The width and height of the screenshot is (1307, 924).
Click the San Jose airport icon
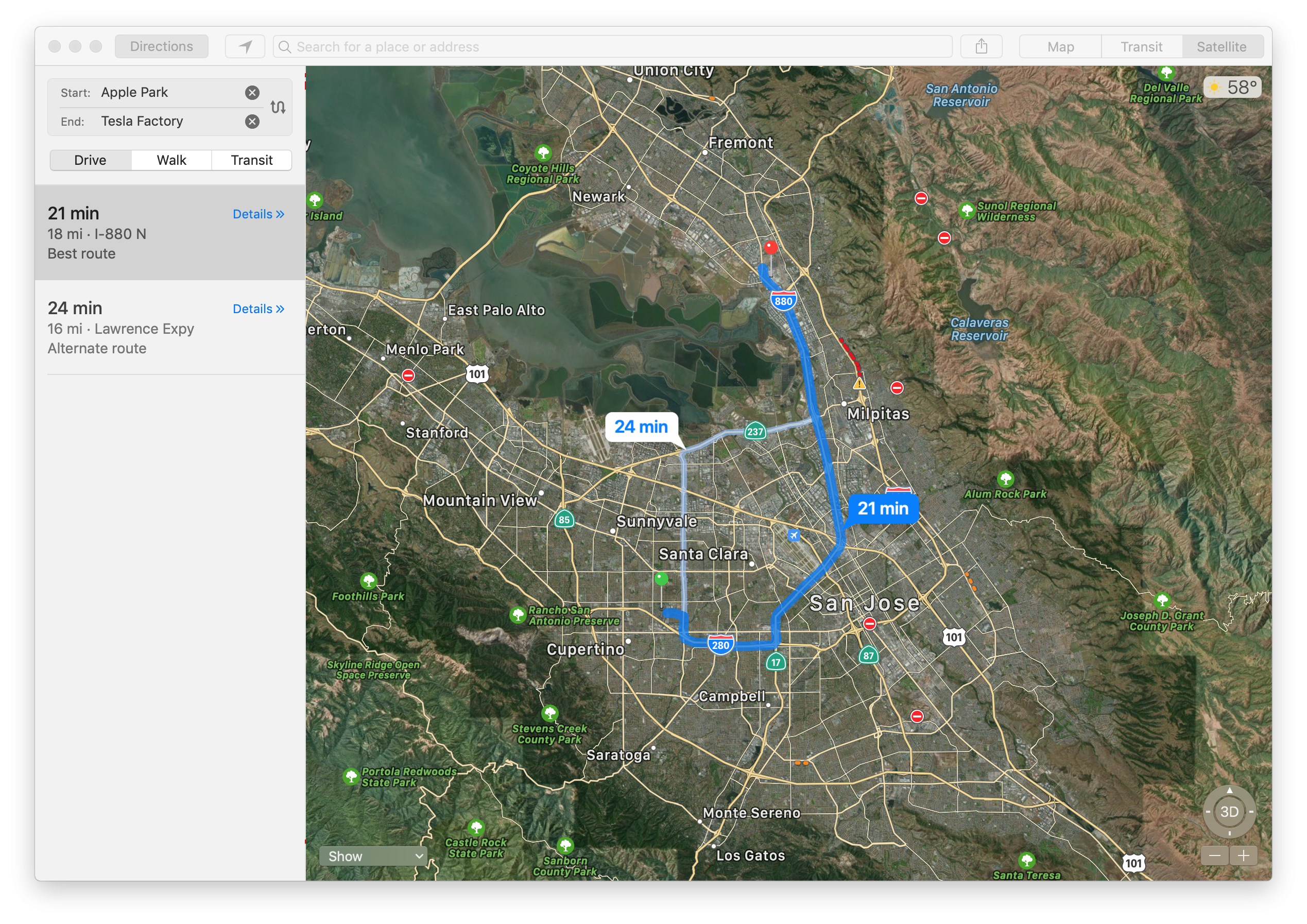pos(794,535)
